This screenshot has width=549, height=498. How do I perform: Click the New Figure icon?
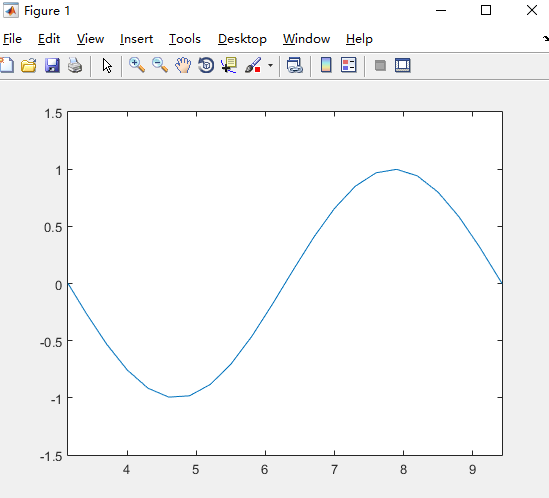coord(7,65)
